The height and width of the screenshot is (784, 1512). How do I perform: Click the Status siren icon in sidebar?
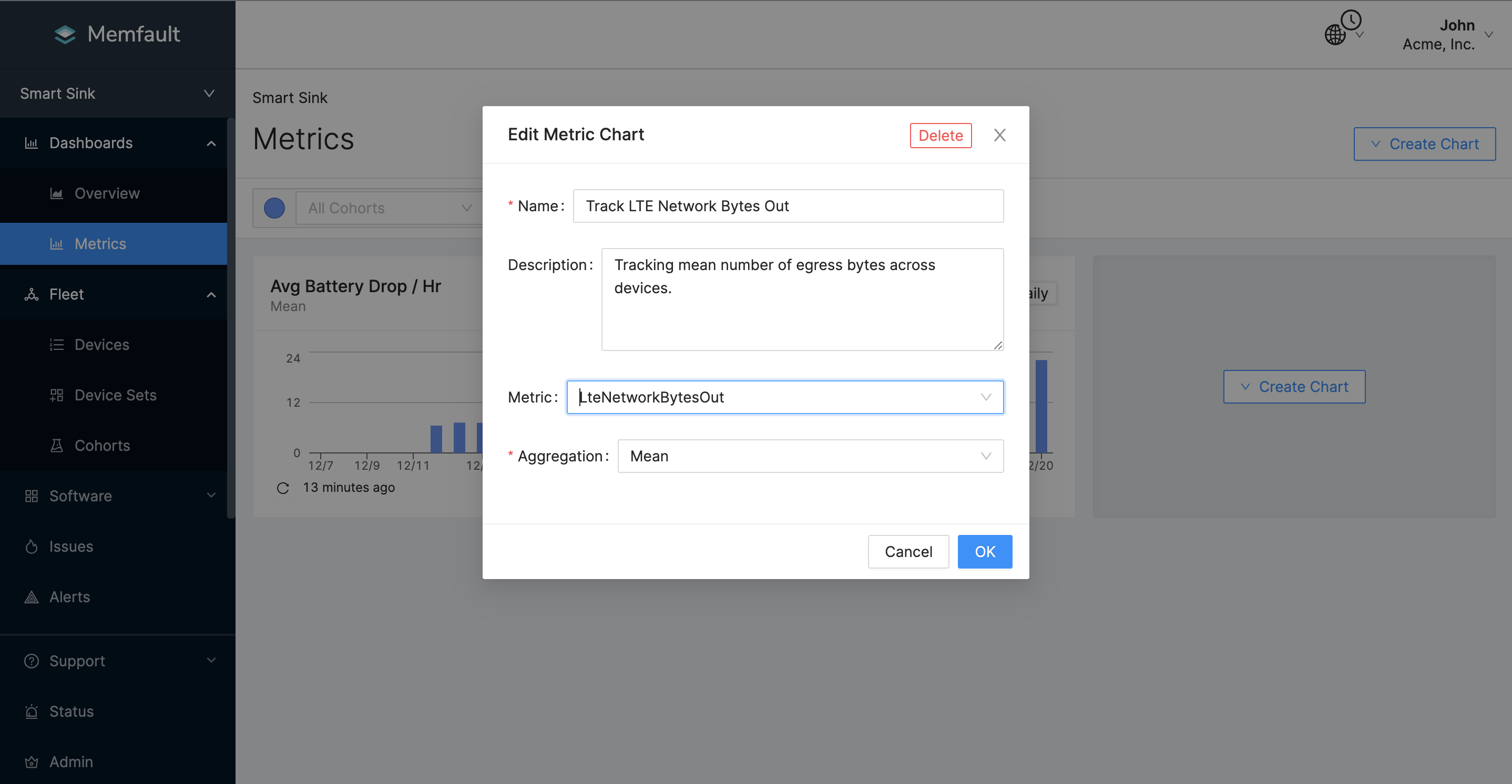coord(32,711)
